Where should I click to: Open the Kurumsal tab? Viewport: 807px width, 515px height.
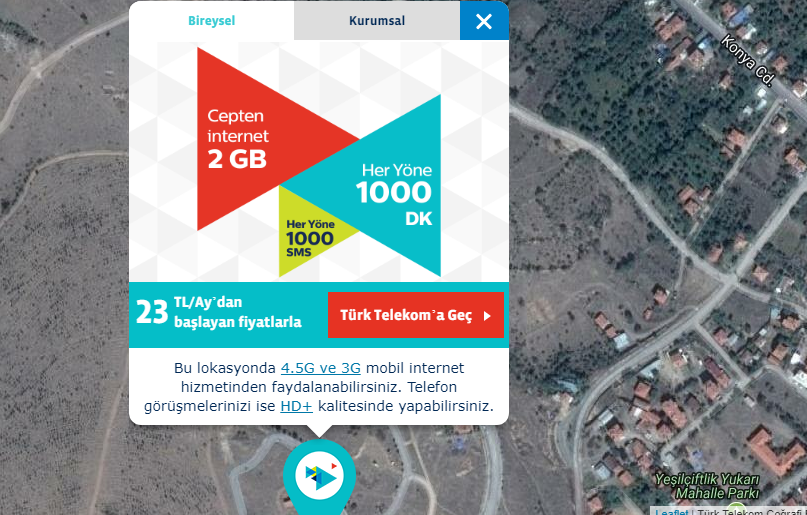377,21
